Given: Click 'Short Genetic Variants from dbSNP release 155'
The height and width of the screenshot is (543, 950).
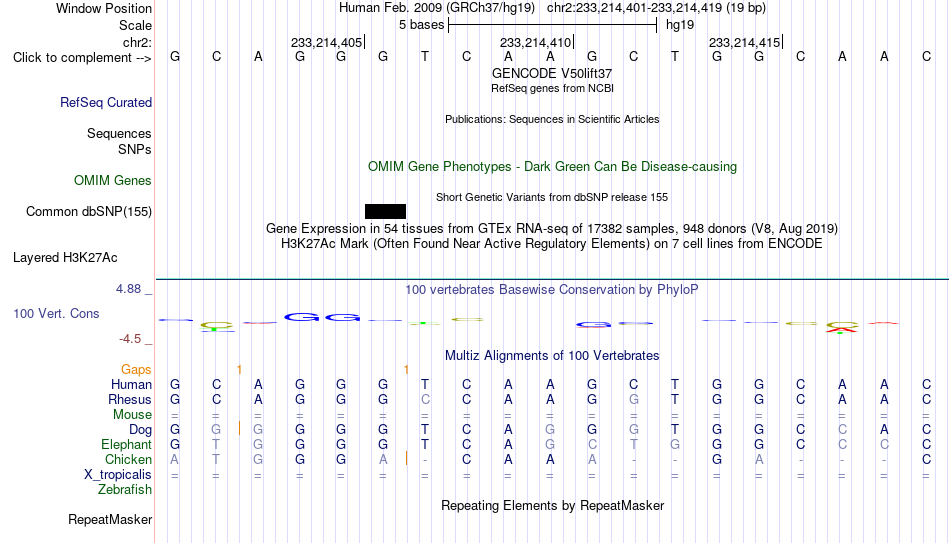Looking at the screenshot, I should point(552,198).
